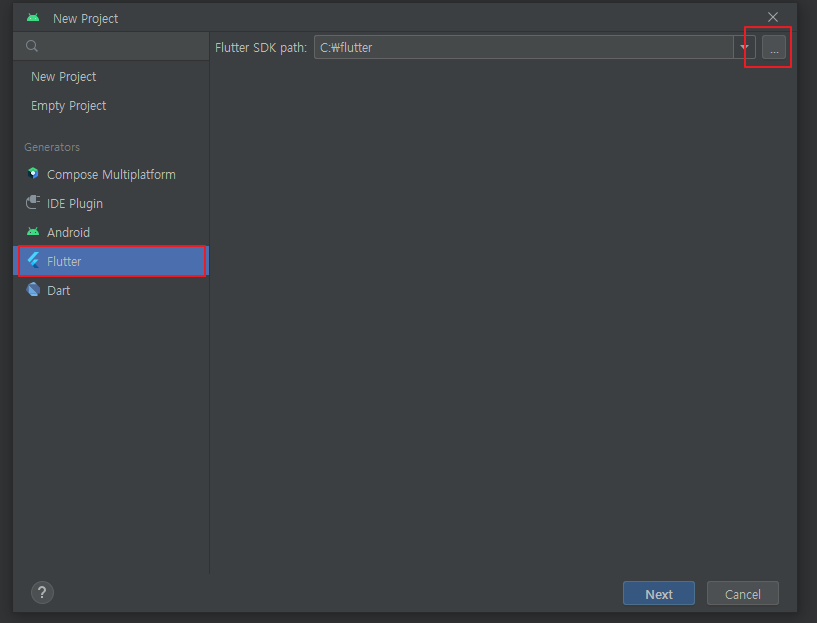
Task: Focus the project type search field
Action: tap(111, 46)
